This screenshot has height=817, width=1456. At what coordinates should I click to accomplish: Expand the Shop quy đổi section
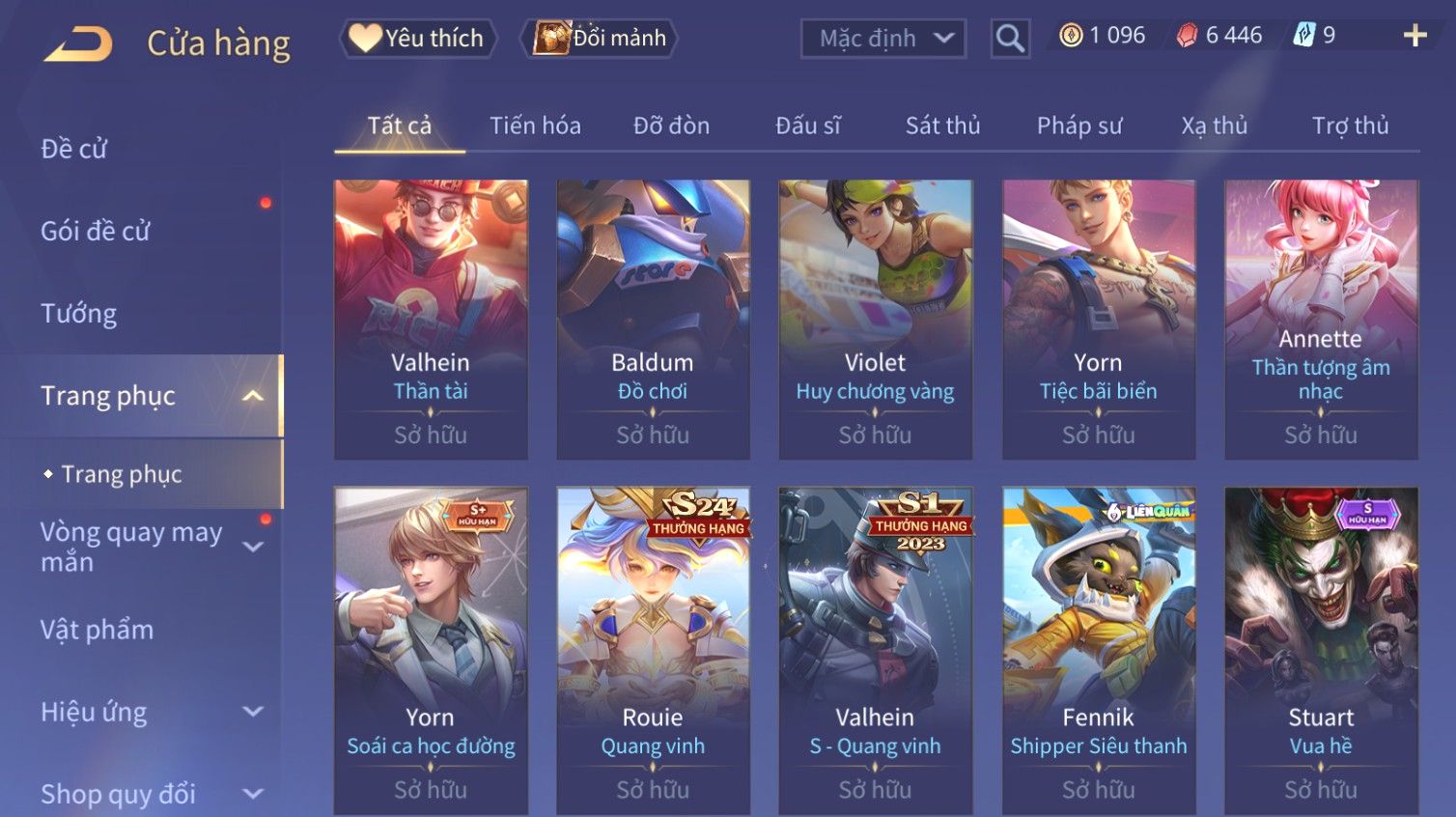(x=253, y=794)
